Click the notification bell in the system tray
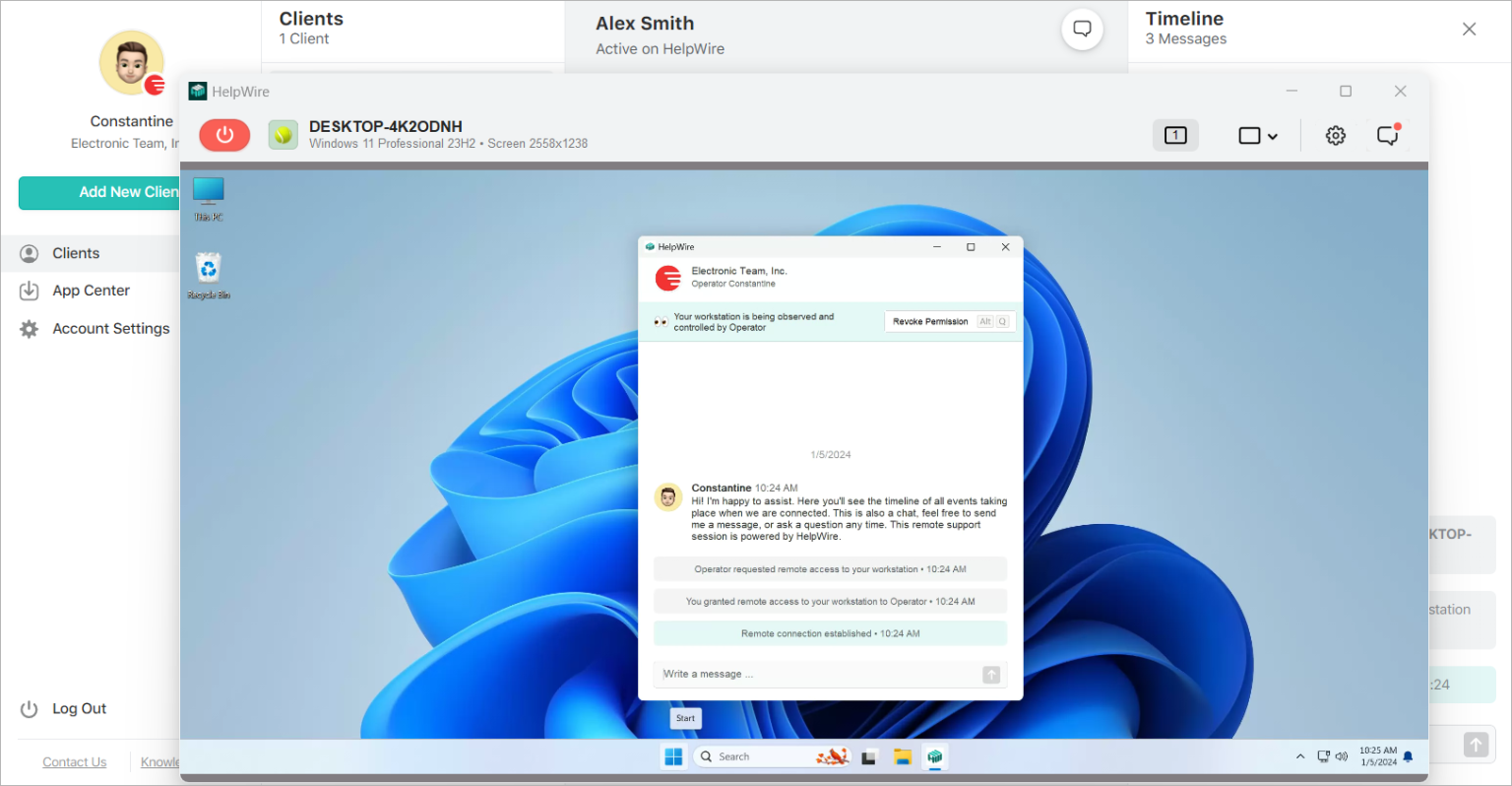Screen dimensions: 1512x786 click(x=1407, y=756)
